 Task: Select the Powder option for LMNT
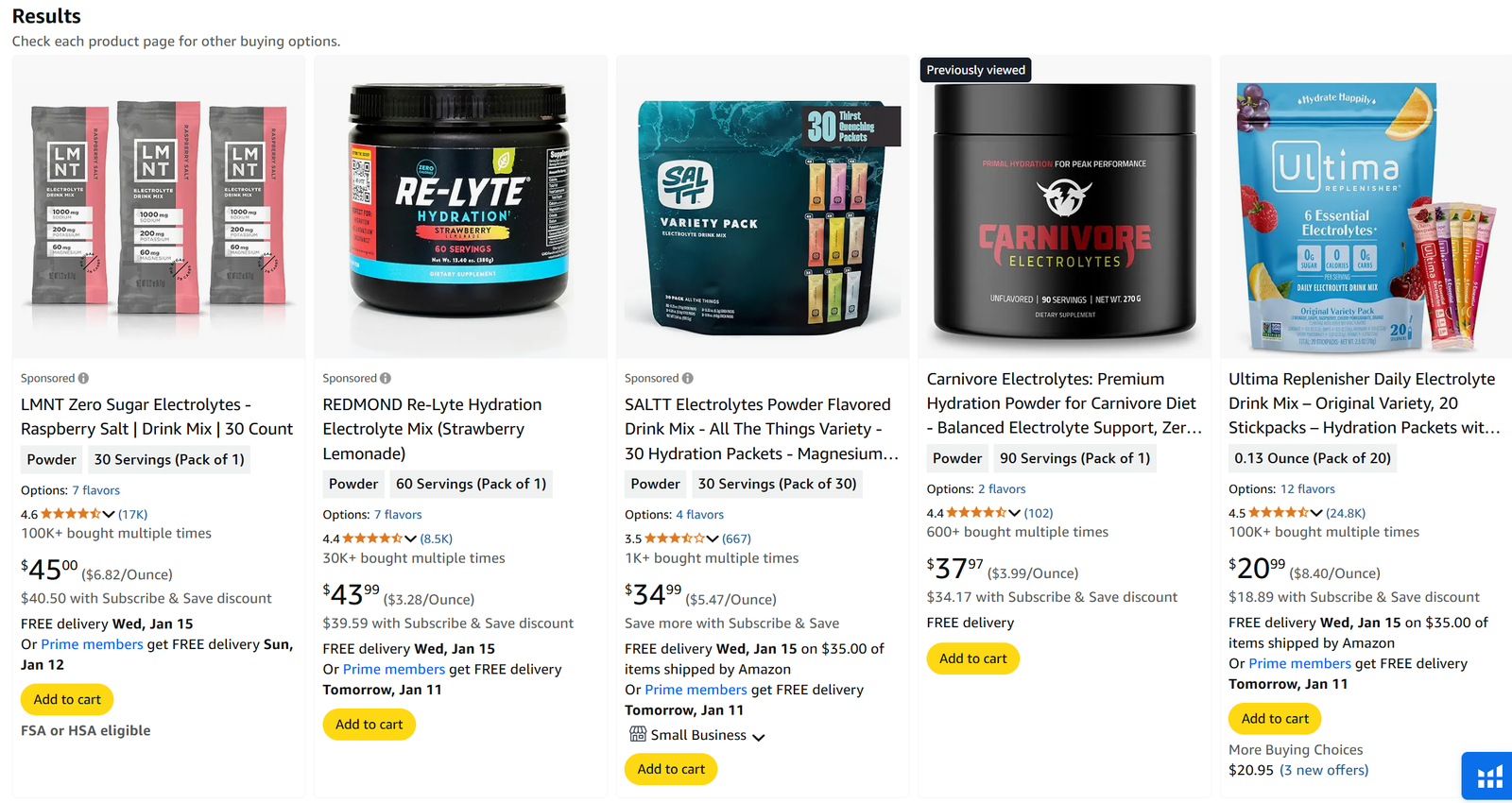(51, 459)
